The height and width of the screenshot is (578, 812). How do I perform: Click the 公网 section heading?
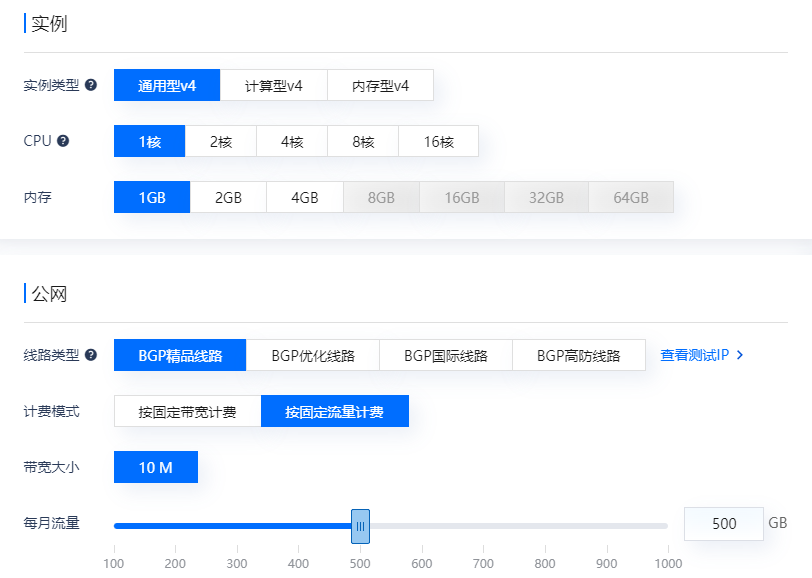[x=49, y=294]
